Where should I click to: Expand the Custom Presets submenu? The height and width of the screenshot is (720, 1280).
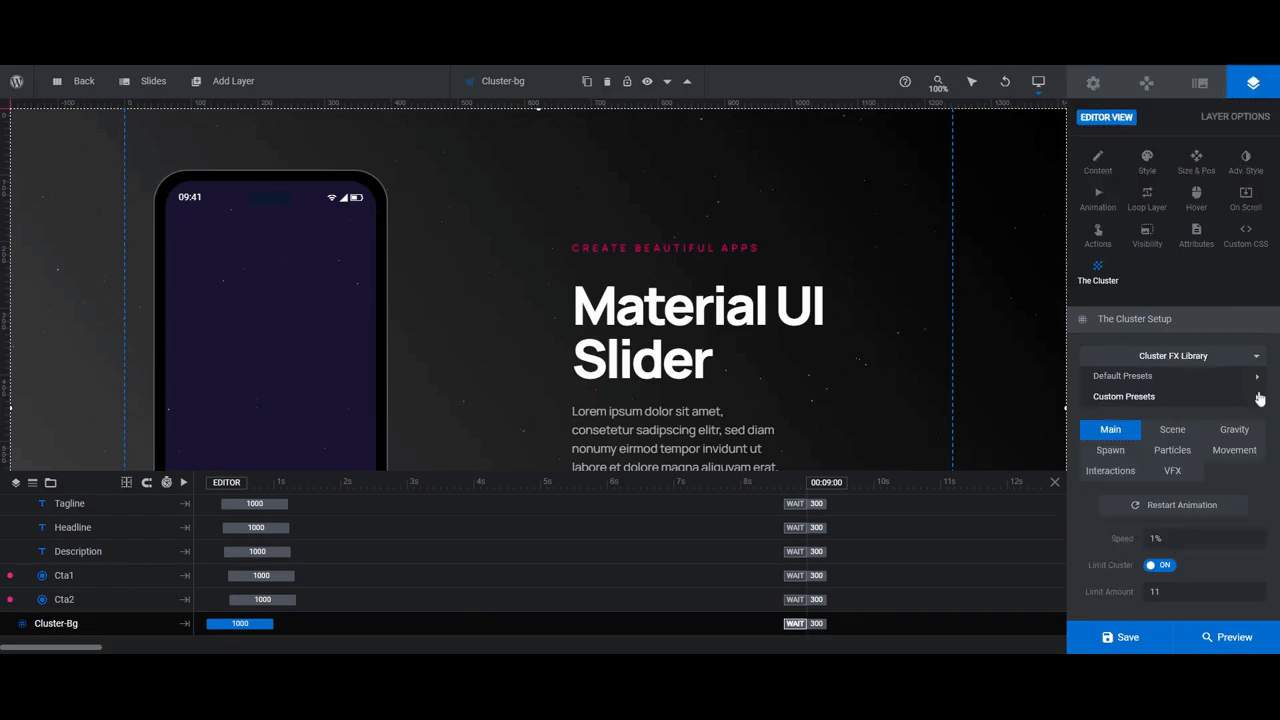pos(1173,397)
